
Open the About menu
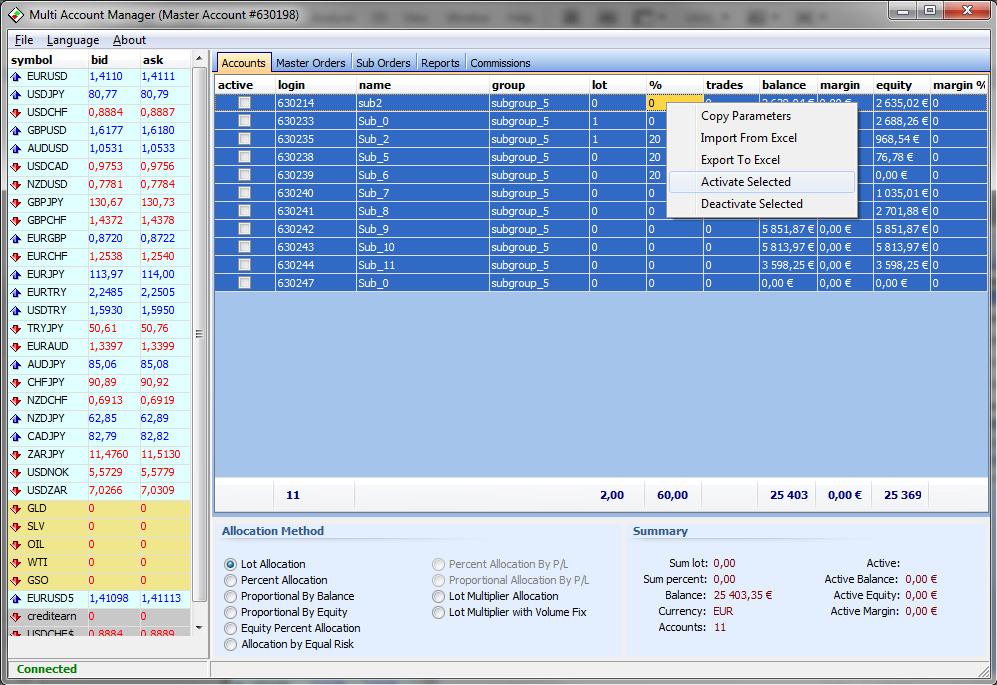(130, 40)
